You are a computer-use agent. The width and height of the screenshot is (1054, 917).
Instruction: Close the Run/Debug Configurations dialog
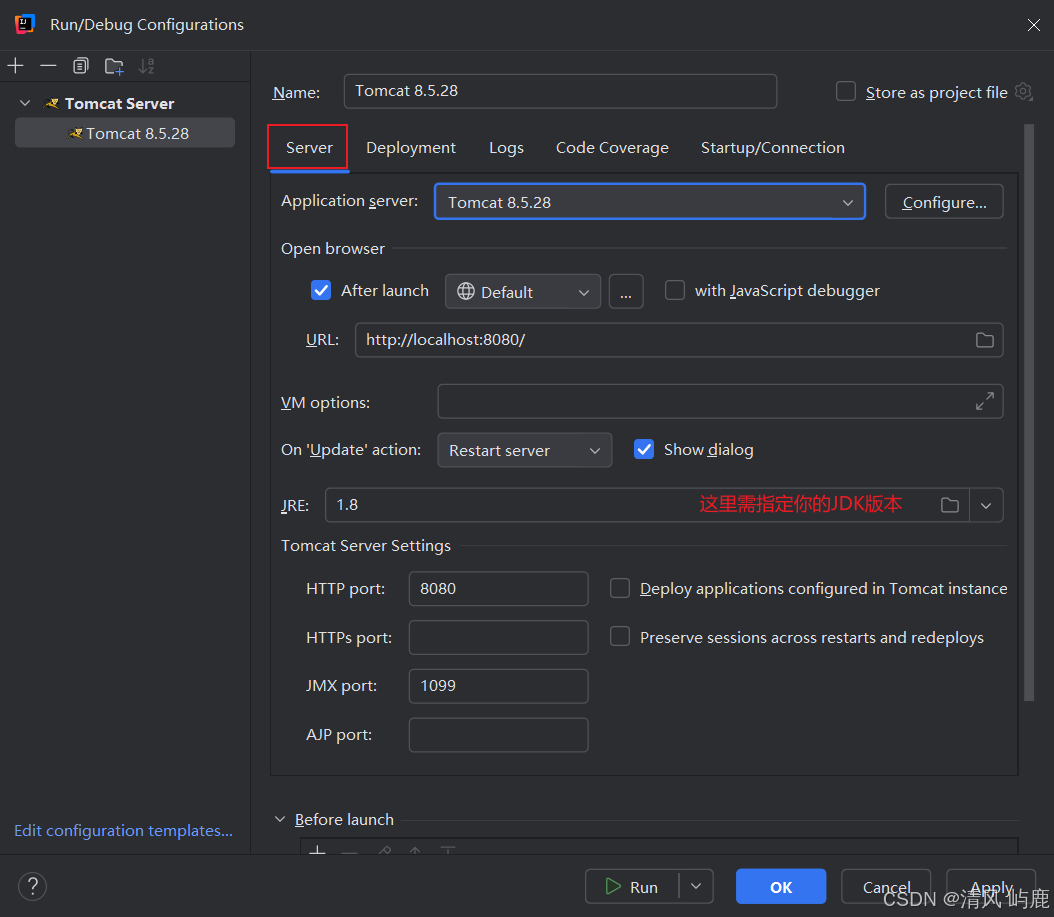click(x=1033, y=25)
